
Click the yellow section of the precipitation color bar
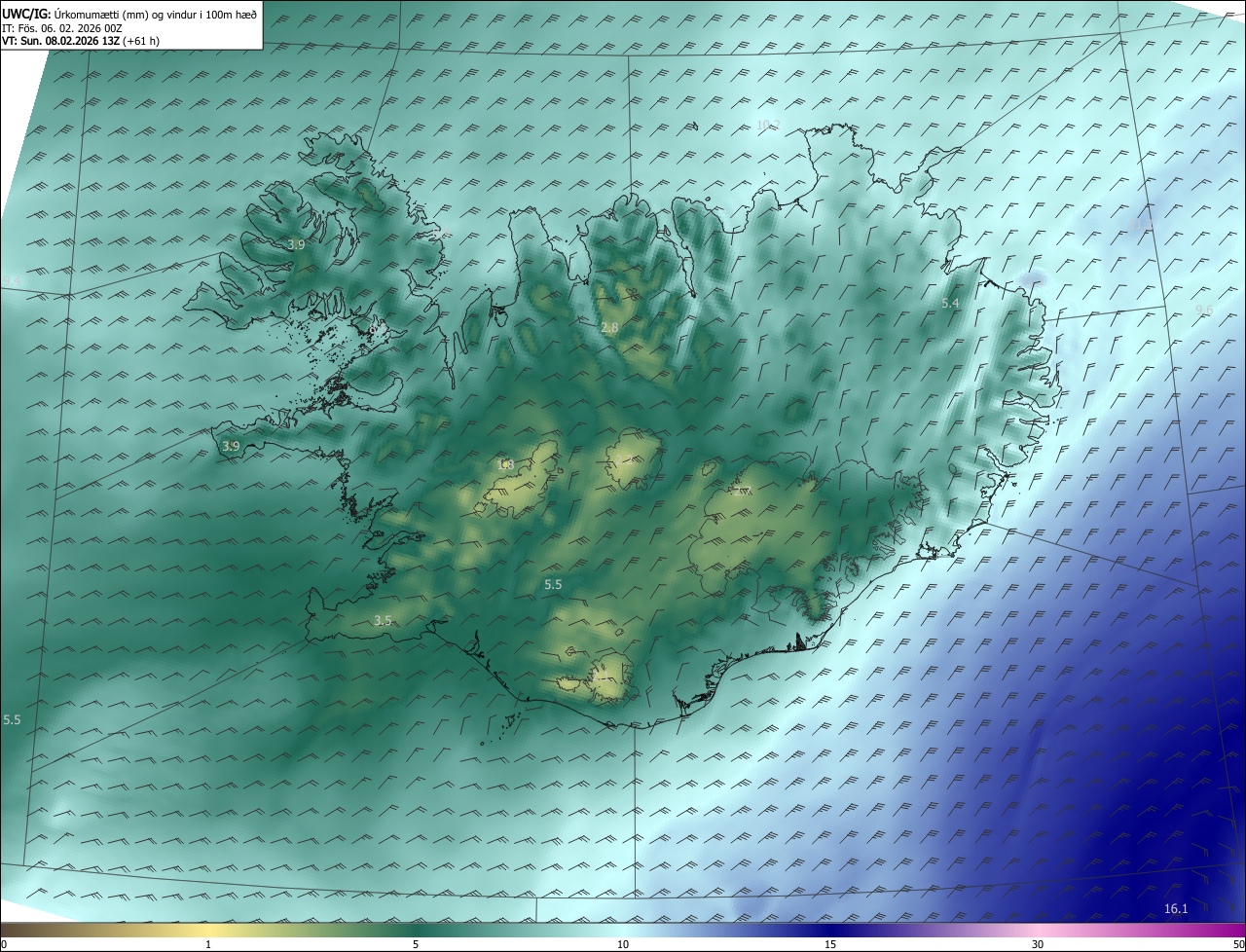click(x=208, y=931)
